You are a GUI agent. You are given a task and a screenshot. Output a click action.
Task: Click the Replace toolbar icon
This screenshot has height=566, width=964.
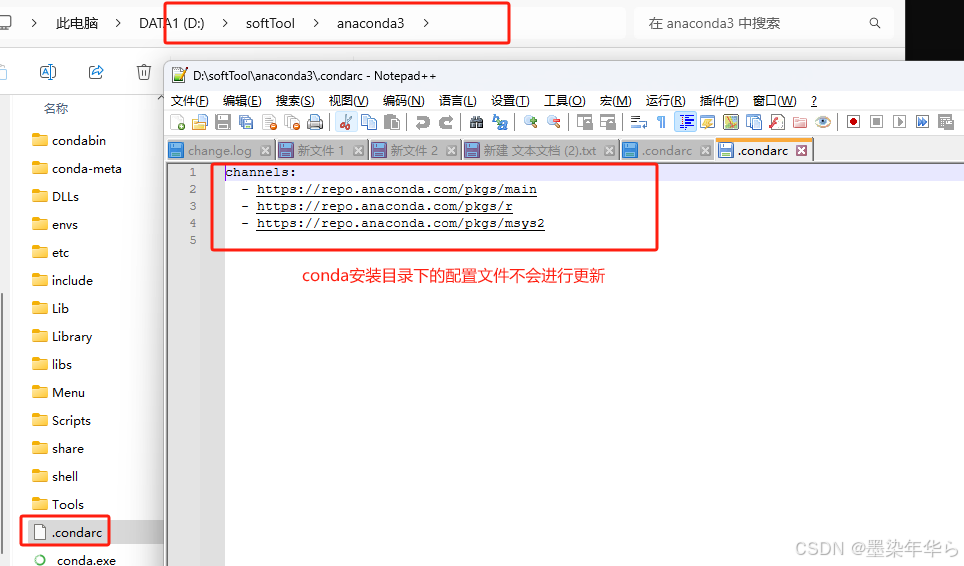500,122
